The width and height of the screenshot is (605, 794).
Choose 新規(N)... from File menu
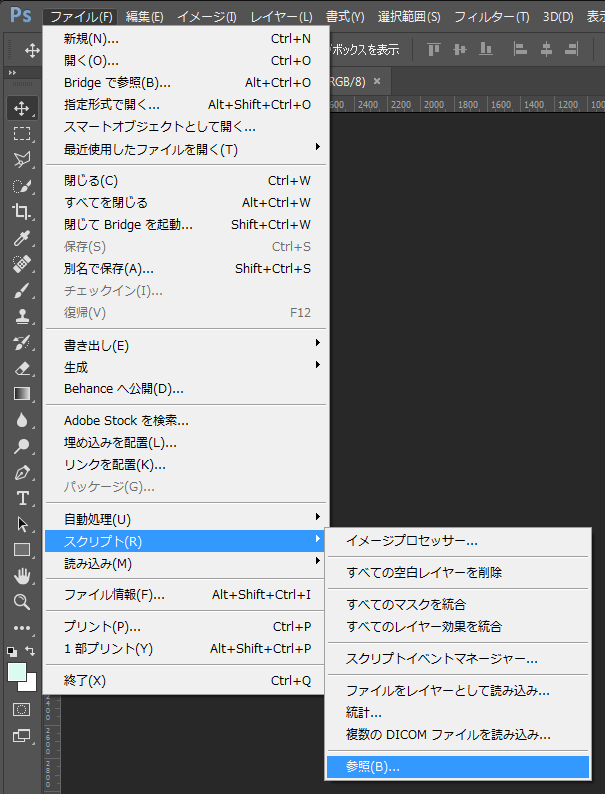pos(185,38)
